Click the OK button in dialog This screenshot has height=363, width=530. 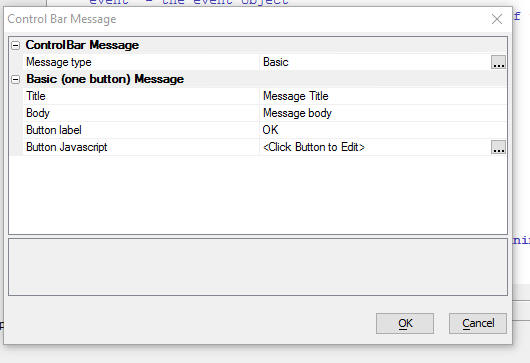pyautogui.click(x=405, y=323)
